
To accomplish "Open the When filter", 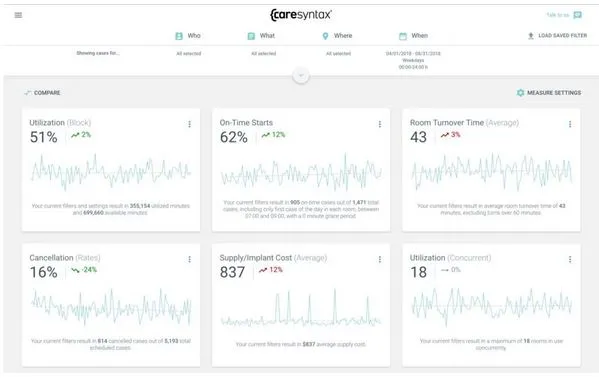I will [413, 36].
